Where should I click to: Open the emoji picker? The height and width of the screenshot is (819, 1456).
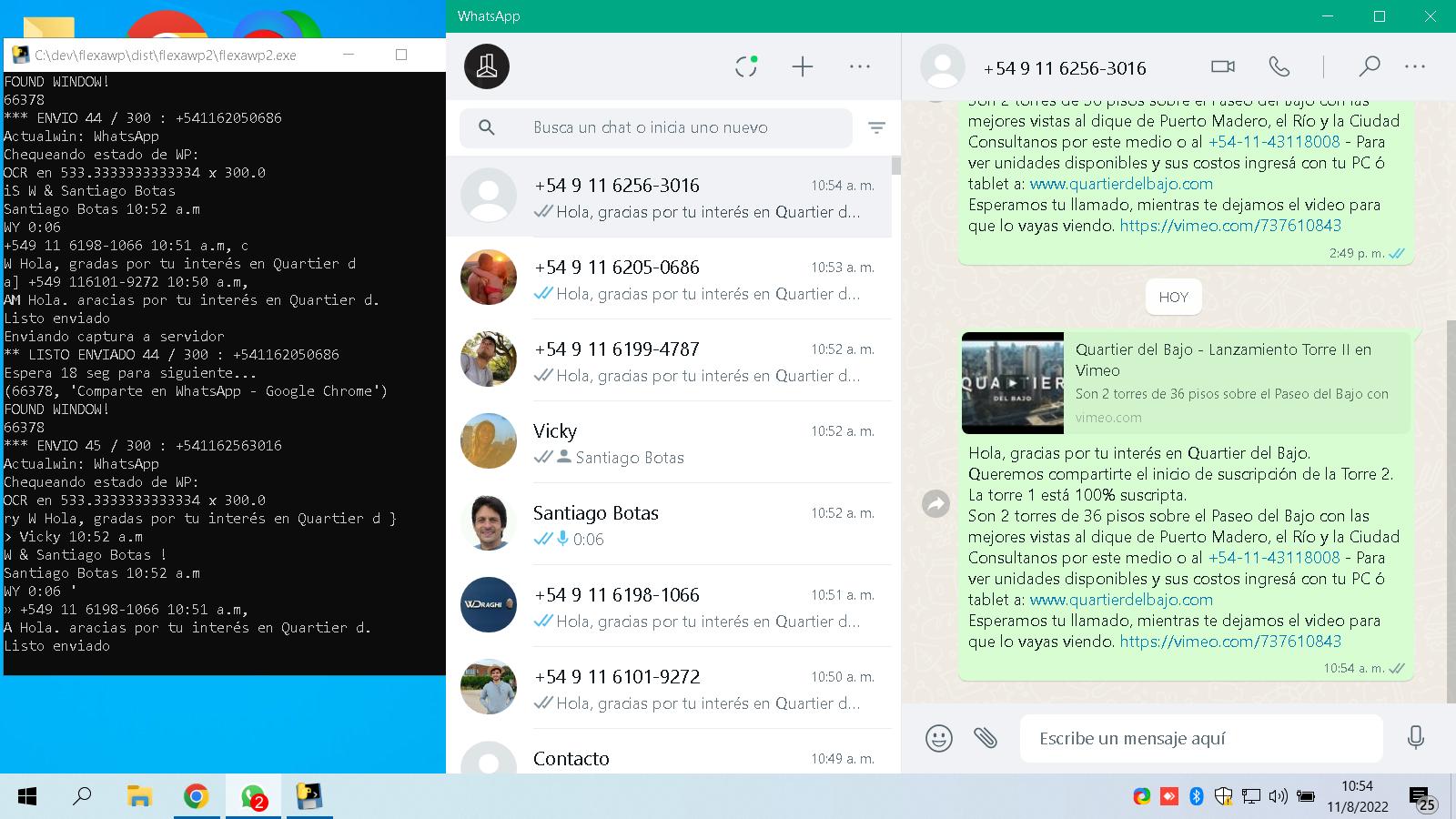(939, 738)
